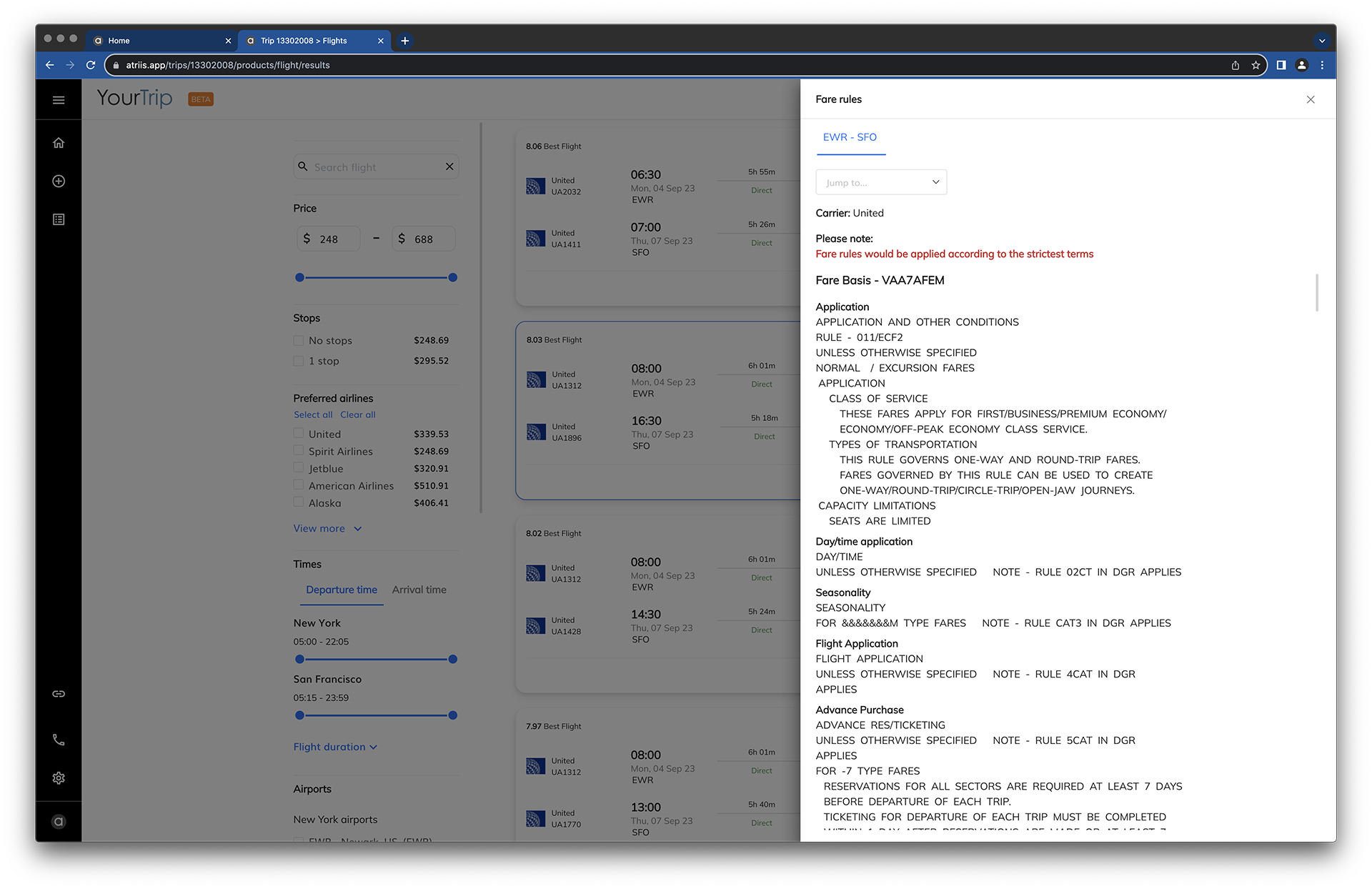Screen dimensions: 1372x889
Task: Open settings gear in sidebar
Action: 59,778
